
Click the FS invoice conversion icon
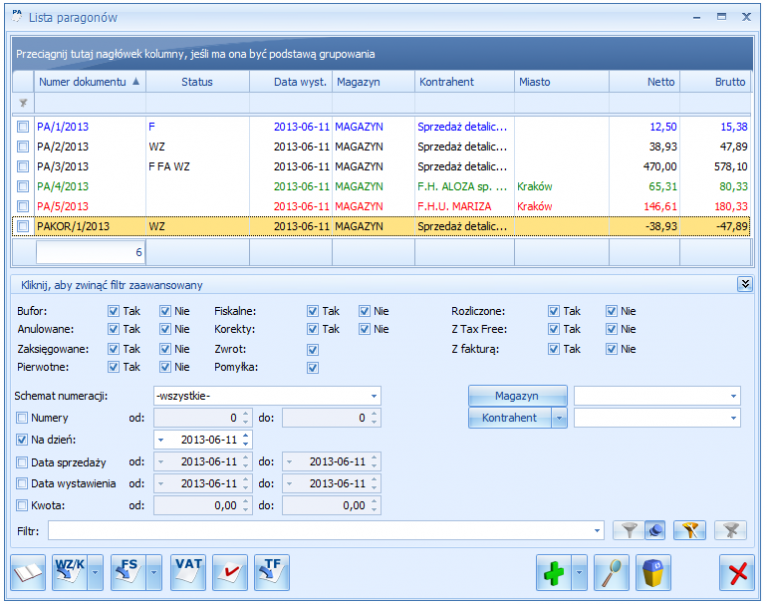click(129, 572)
